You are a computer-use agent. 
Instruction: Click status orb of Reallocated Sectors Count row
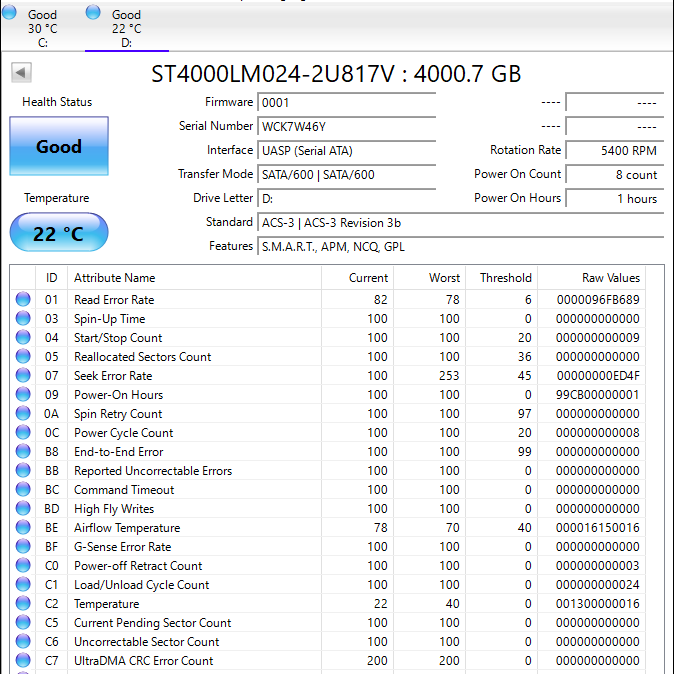[x=23, y=356]
